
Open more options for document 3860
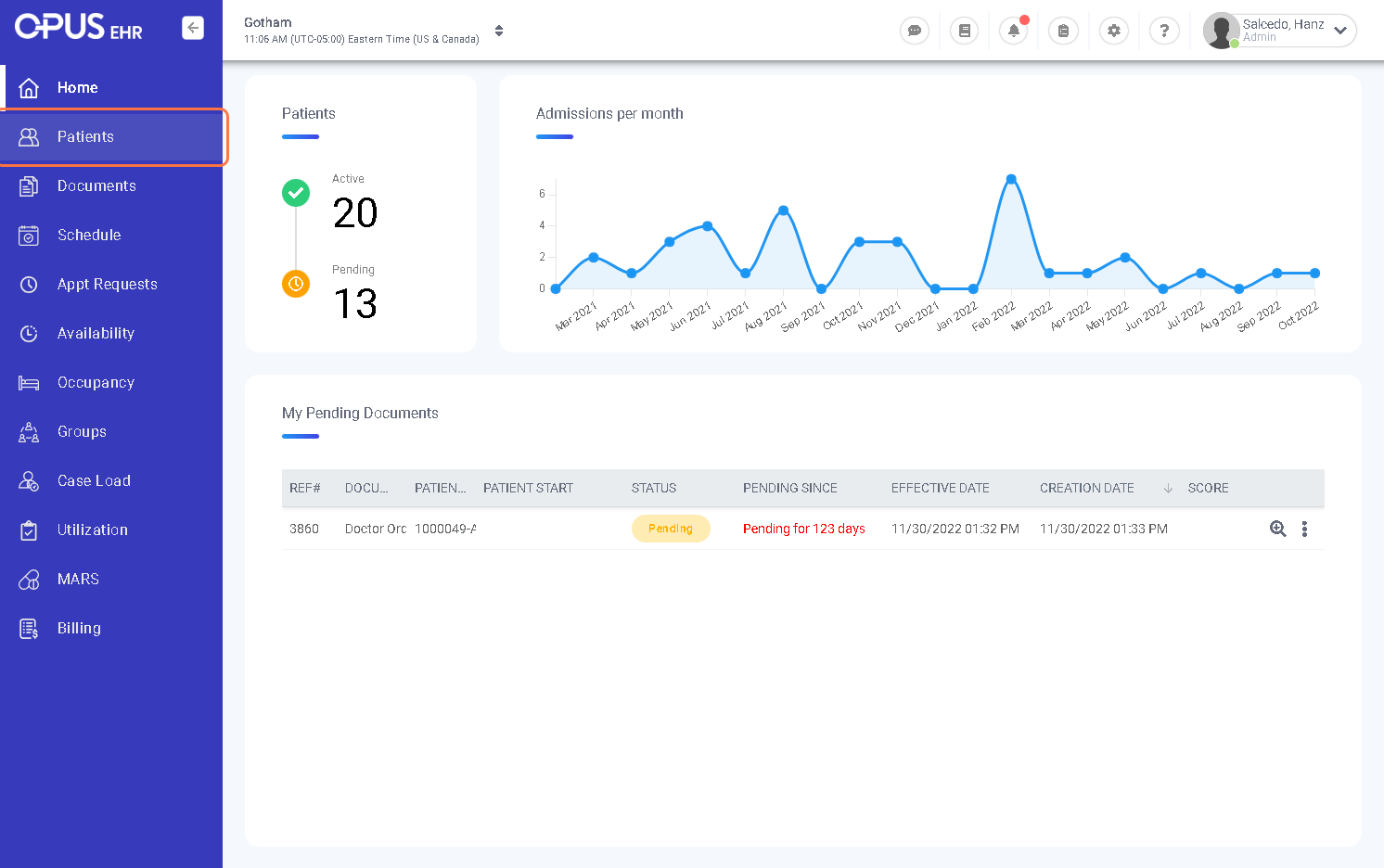(1304, 529)
